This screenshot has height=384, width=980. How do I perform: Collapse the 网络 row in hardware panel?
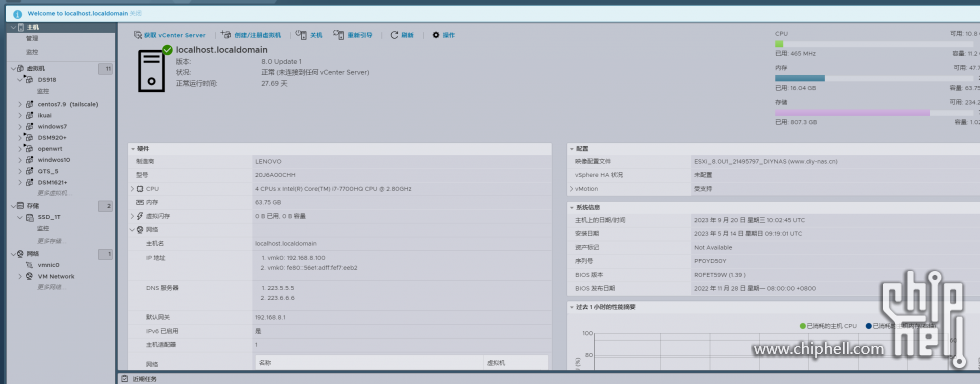click(x=132, y=230)
